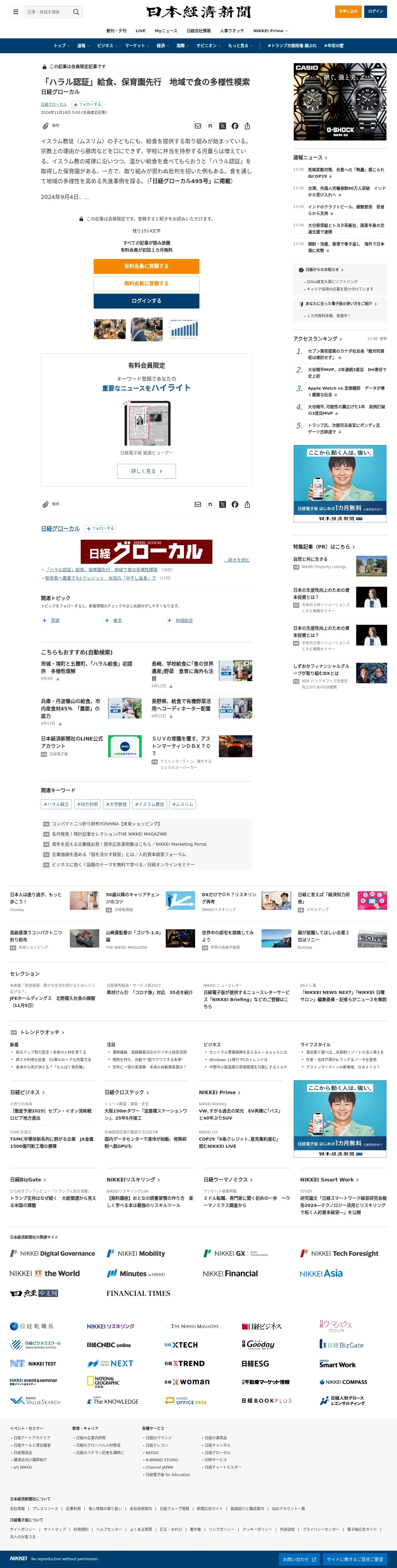Open the 朝刊・夕刊 menu item
397x1568 pixels.
[x=117, y=31]
